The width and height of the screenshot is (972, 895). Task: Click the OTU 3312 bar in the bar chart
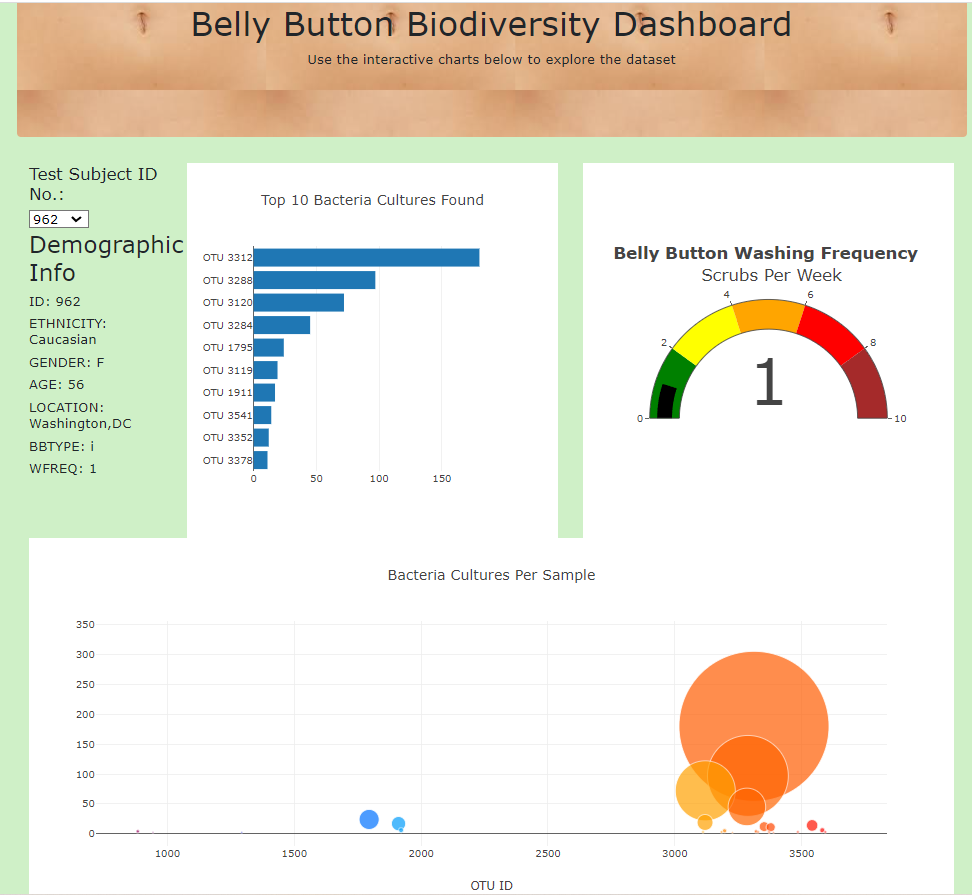tap(366, 257)
